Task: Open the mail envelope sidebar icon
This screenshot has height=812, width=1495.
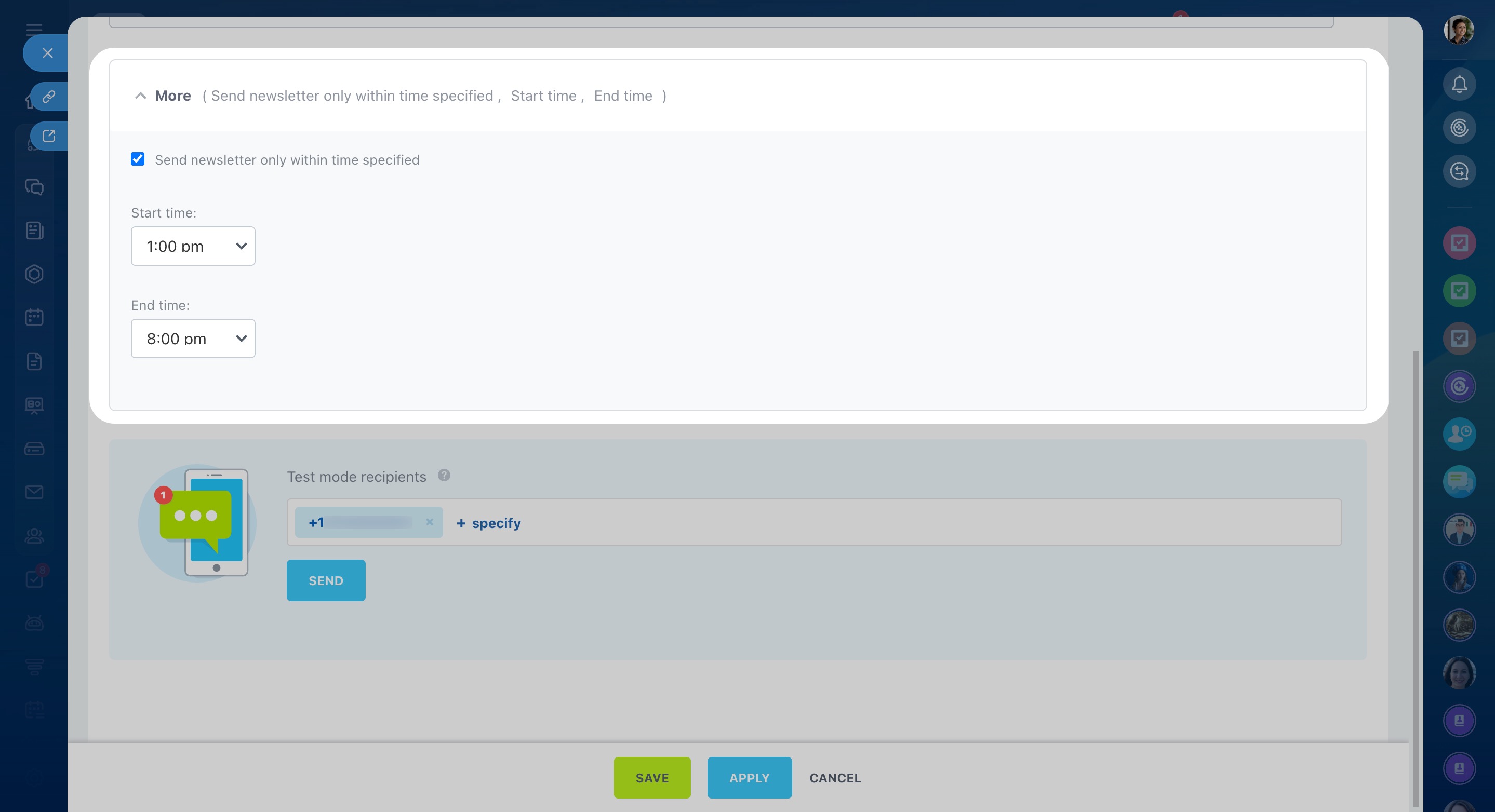Action: (34, 492)
